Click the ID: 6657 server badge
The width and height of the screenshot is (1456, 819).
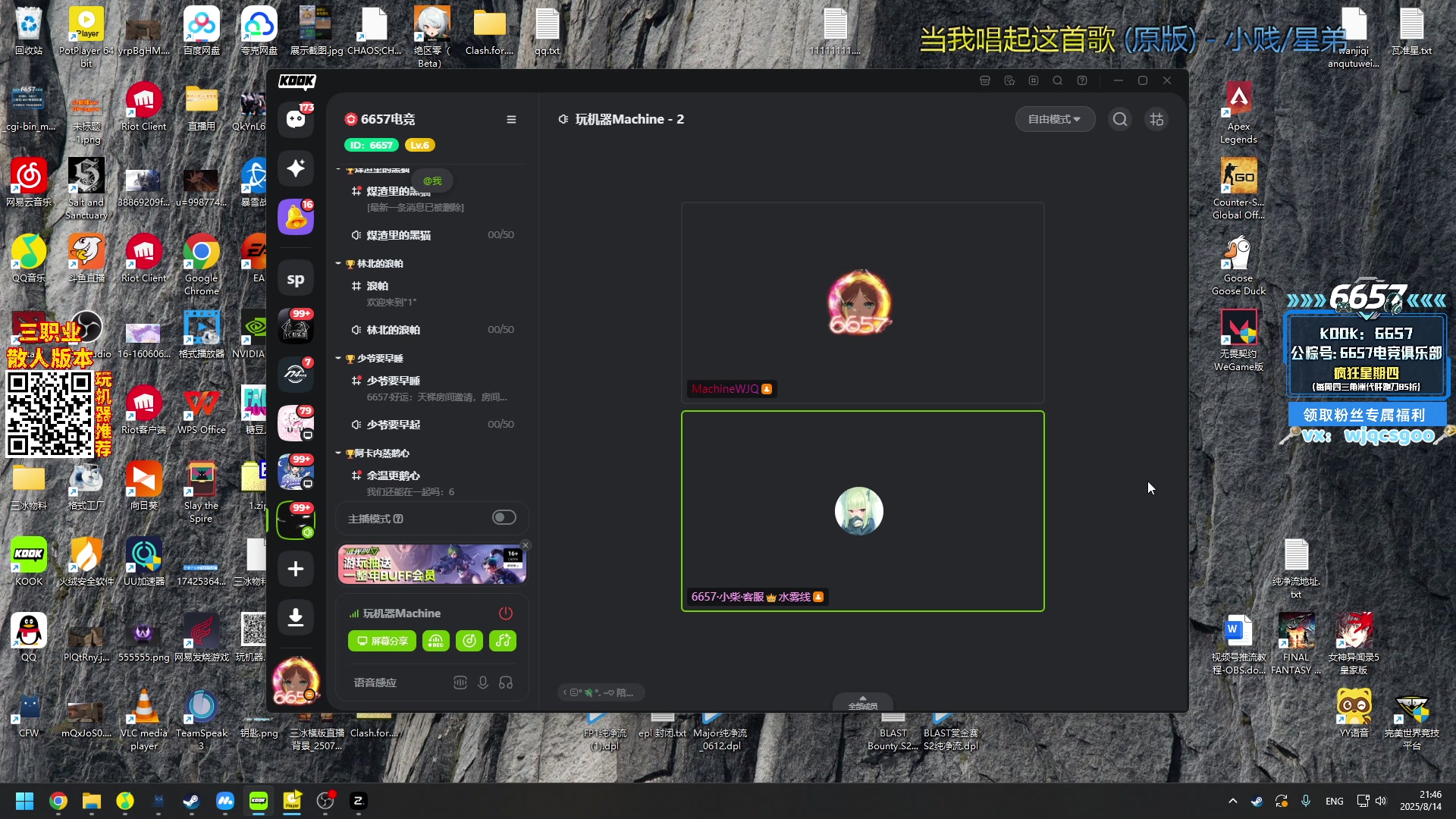(372, 145)
